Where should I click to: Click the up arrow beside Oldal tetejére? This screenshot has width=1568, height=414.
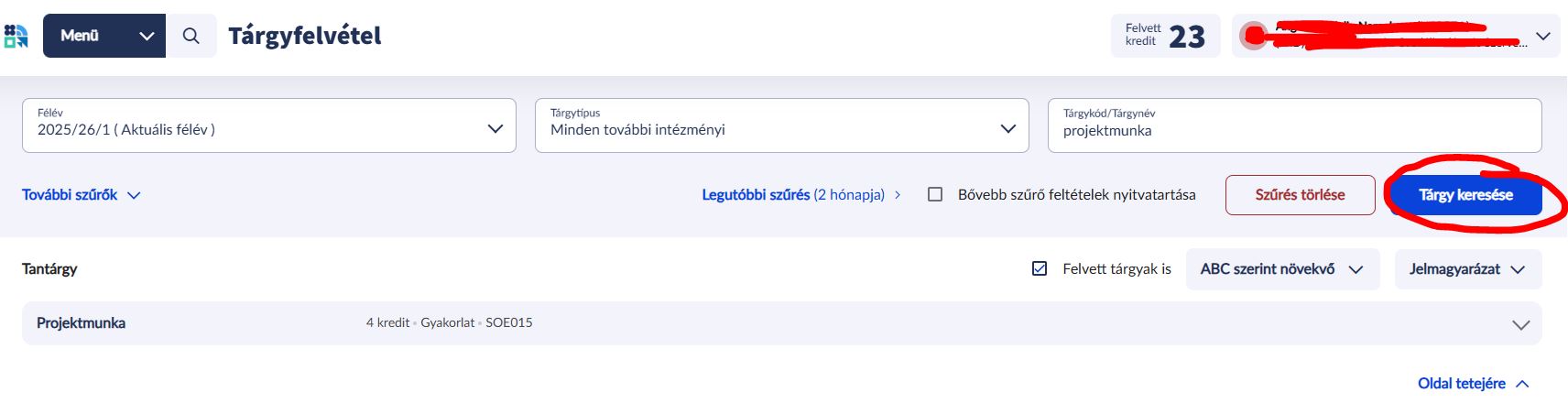click(1522, 384)
